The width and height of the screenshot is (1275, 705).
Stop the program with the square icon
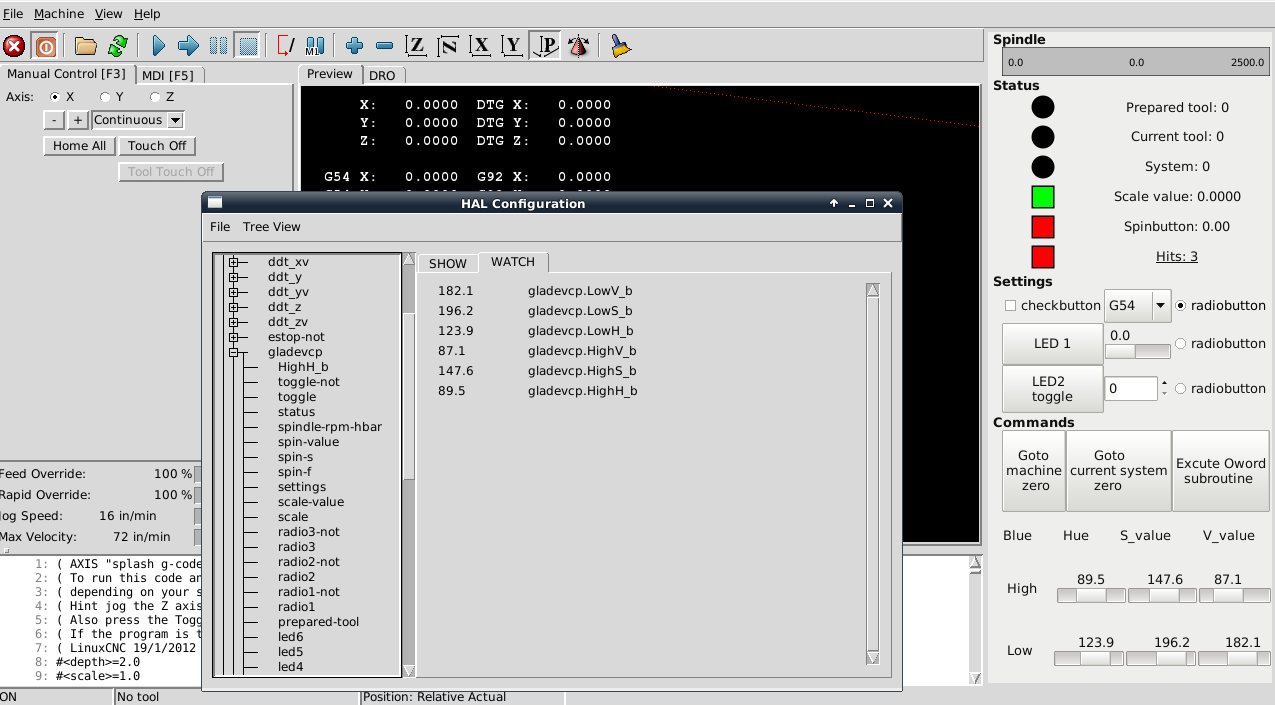pyautogui.click(x=248, y=46)
